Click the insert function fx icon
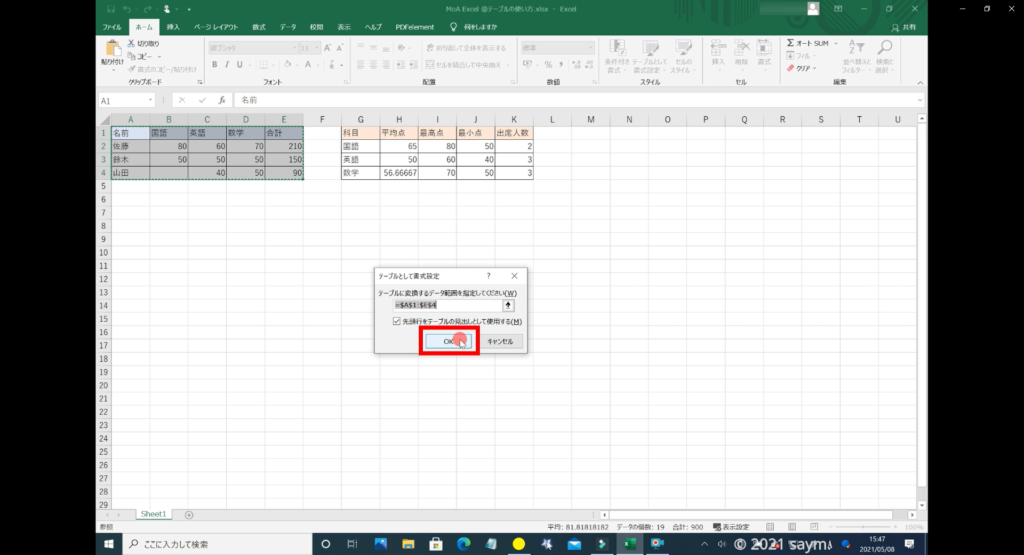 coord(222,100)
